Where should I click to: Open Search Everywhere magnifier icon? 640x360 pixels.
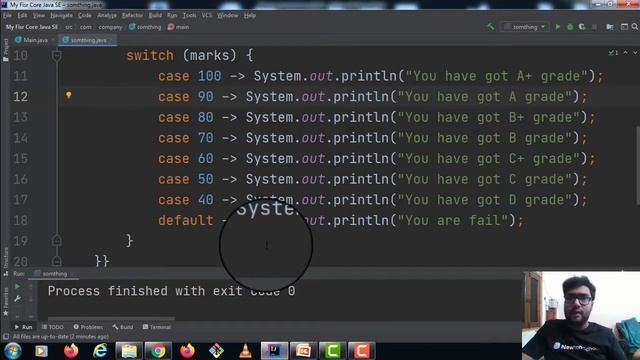[x=635, y=27]
